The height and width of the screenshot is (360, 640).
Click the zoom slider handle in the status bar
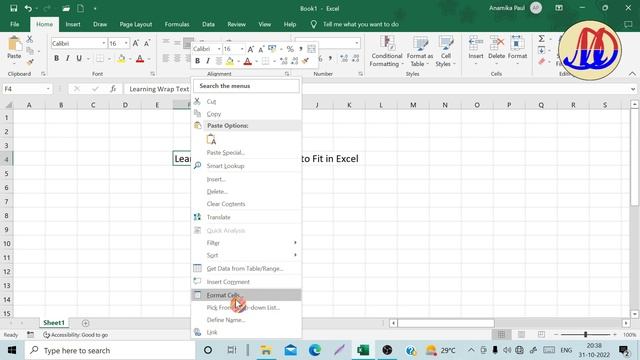(585, 335)
